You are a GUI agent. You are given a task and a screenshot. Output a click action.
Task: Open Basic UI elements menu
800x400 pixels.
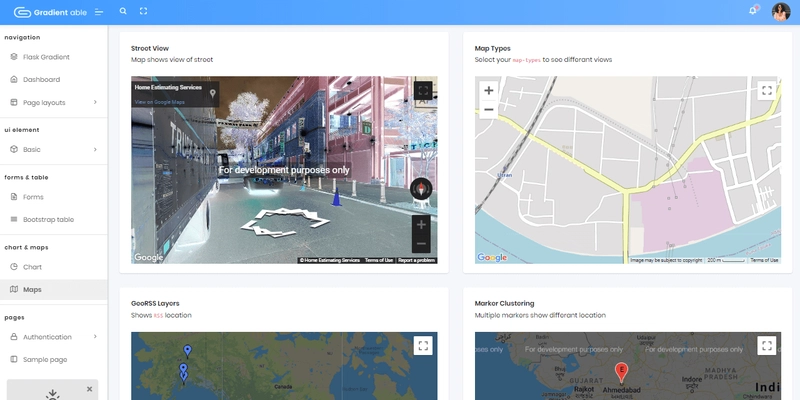[54, 149]
